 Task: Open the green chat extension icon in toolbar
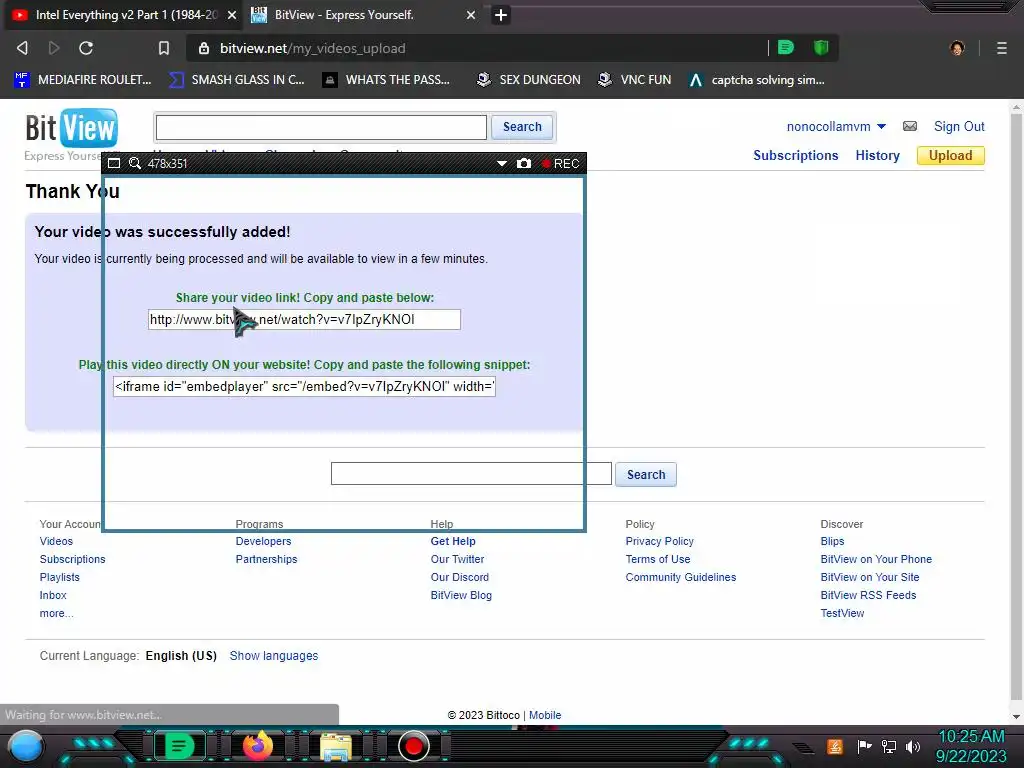coord(786,47)
